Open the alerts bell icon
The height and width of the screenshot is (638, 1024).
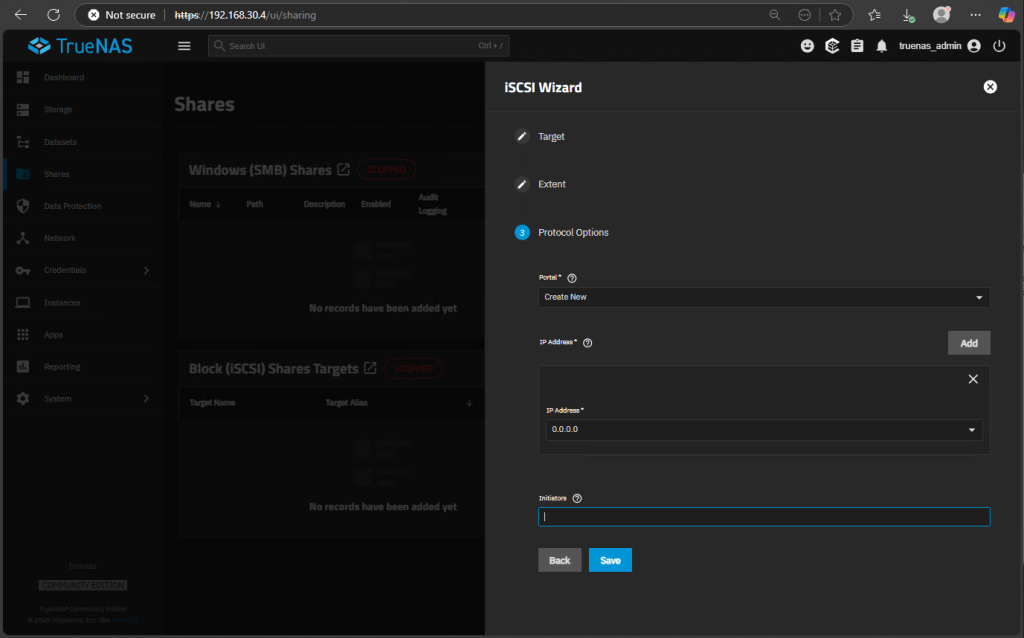tap(881, 46)
